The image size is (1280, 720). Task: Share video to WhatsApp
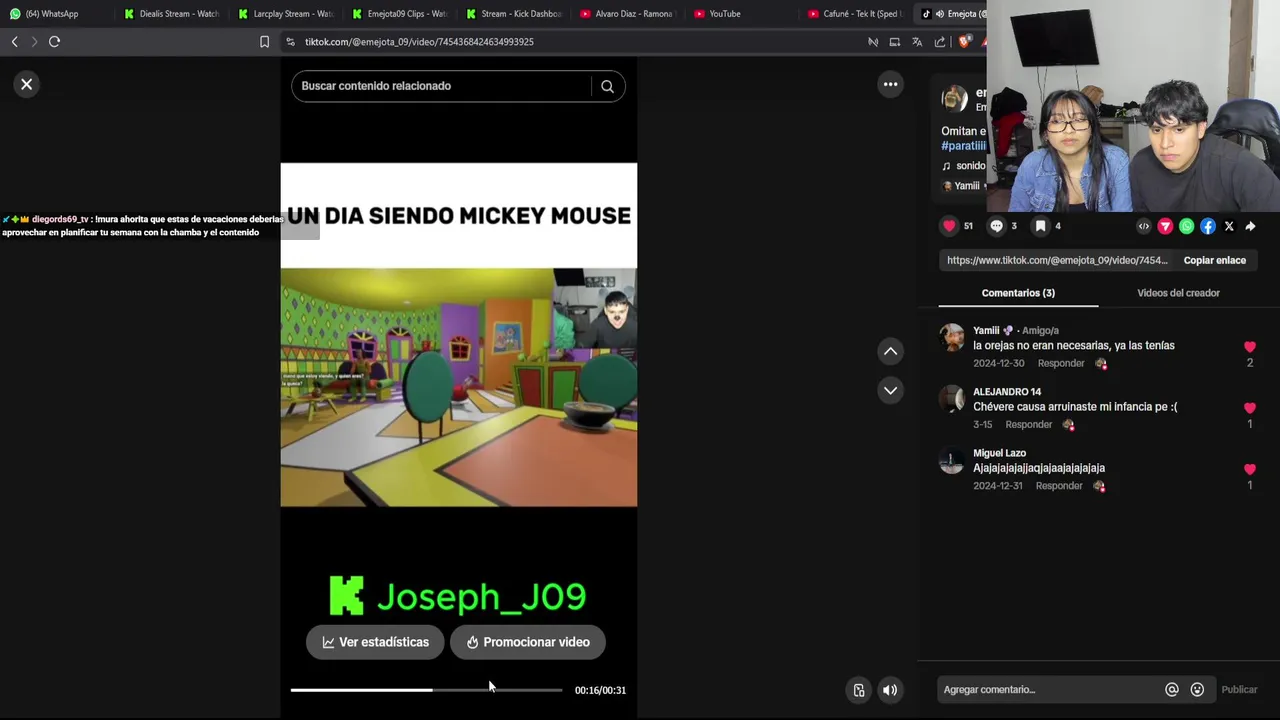click(x=1186, y=226)
